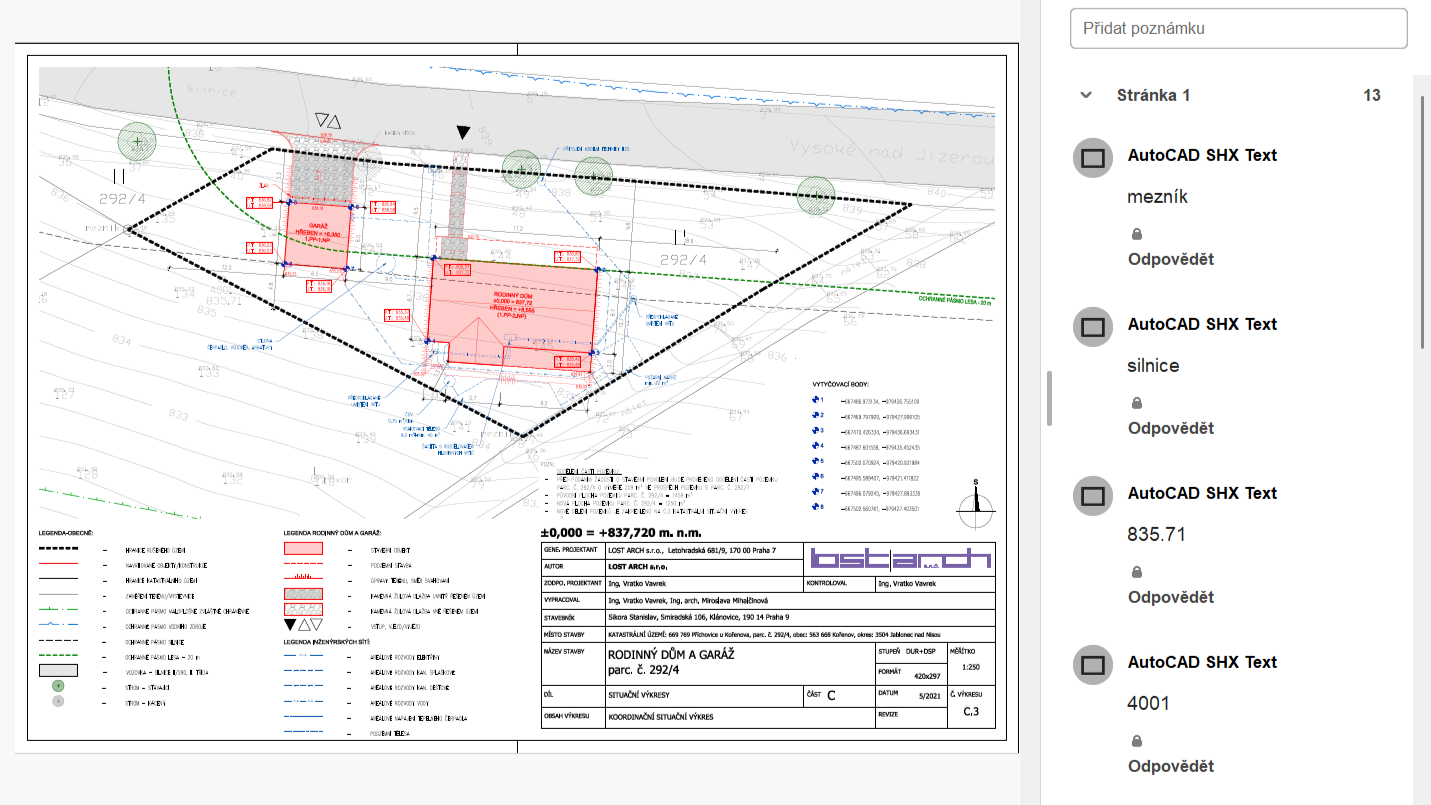Click the red Rodinný dům building on the plan
Screen dimensions: 1431x805
[512, 300]
